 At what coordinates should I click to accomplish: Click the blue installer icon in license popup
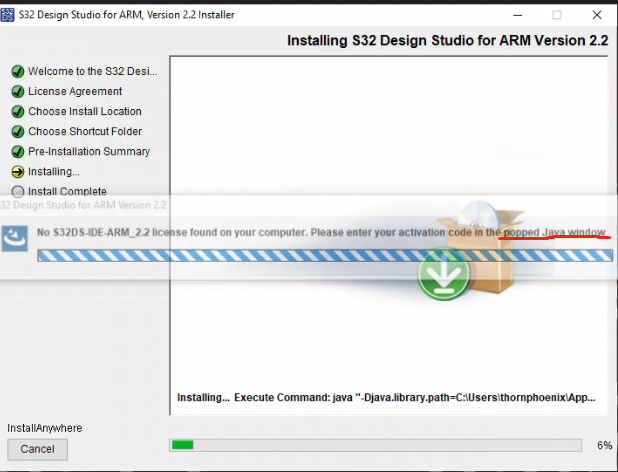point(15,238)
